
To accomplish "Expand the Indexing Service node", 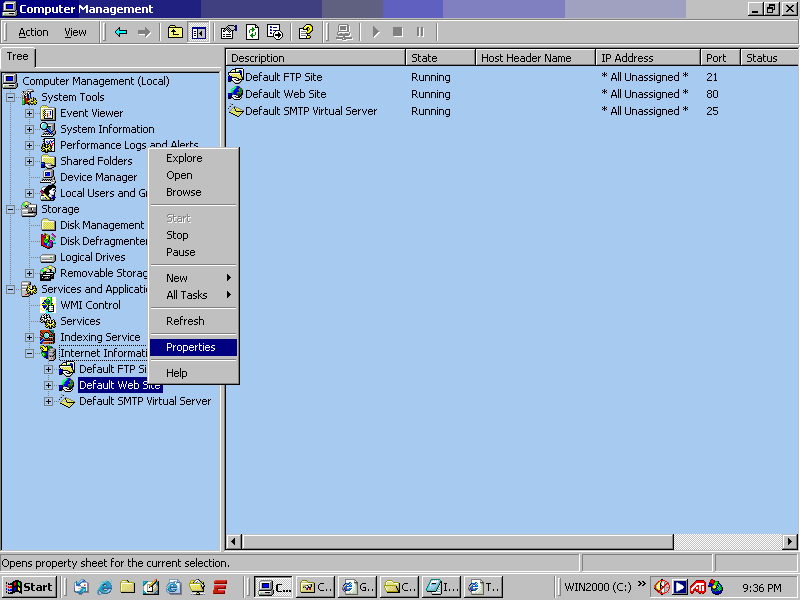I will tap(30, 337).
